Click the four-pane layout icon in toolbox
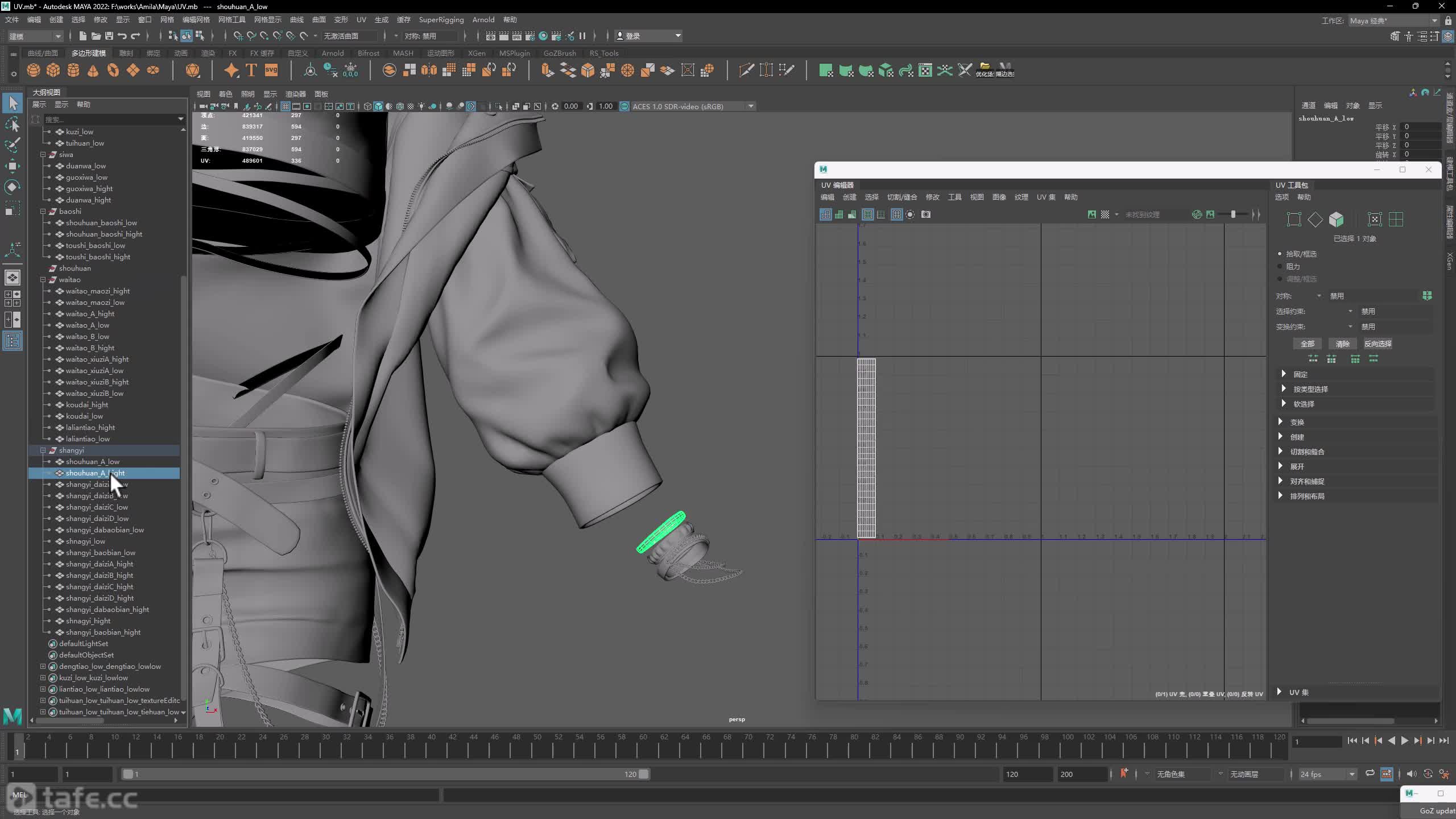Image resolution: width=1456 pixels, height=819 pixels. (13, 299)
